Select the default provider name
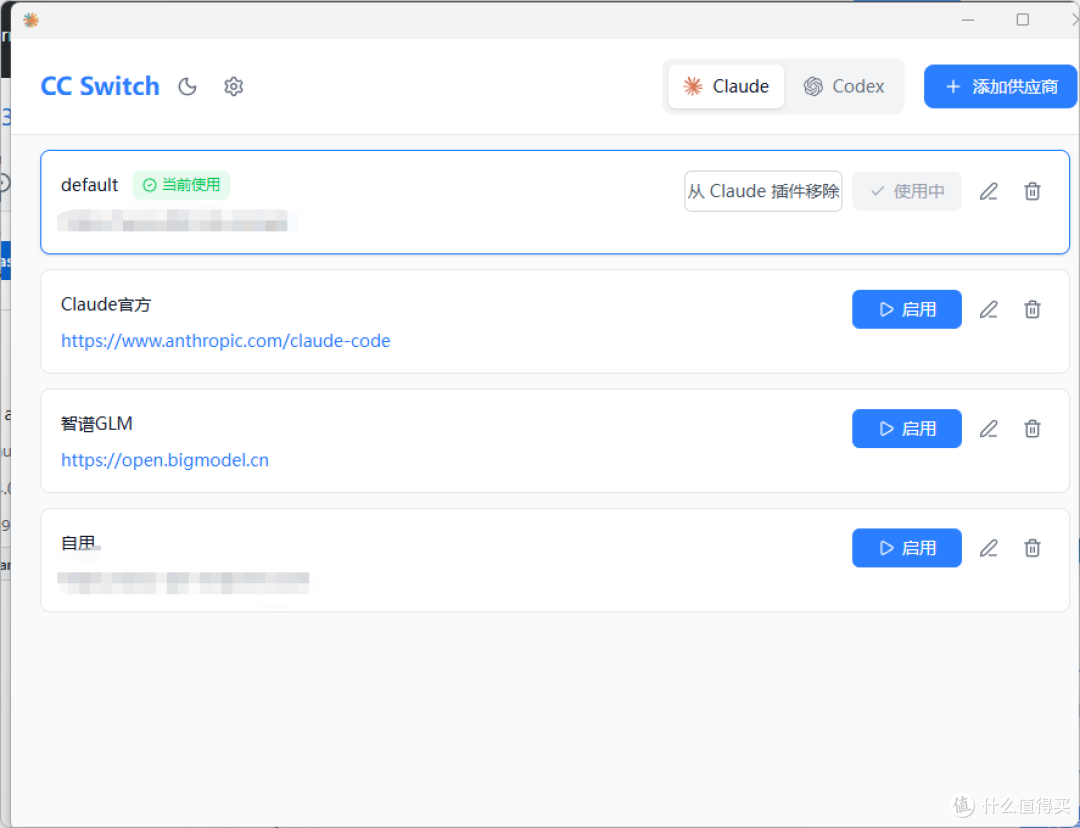Image resolution: width=1080 pixels, height=828 pixels. tap(90, 185)
